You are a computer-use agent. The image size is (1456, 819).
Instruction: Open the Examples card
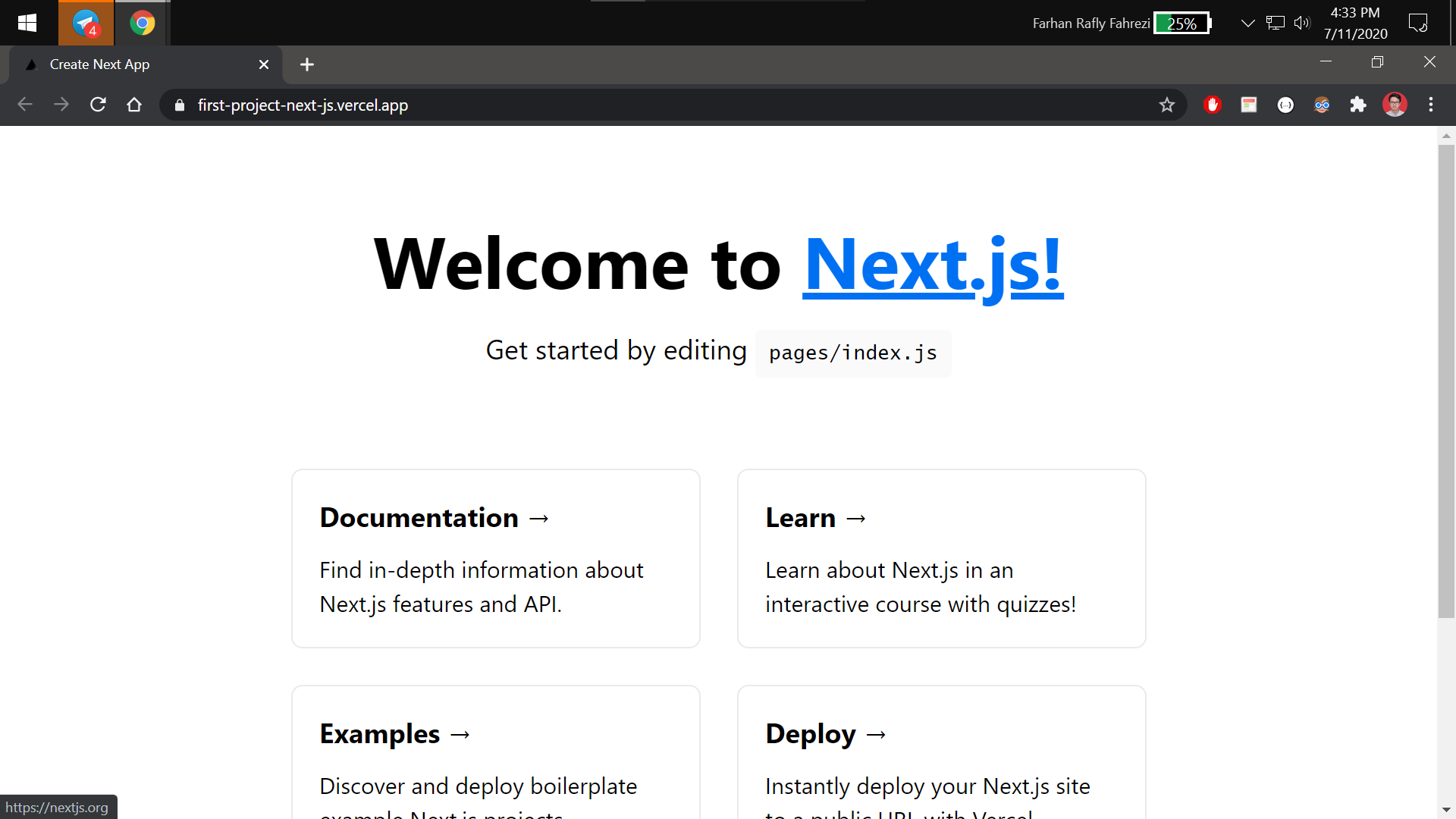coord(496,752)
